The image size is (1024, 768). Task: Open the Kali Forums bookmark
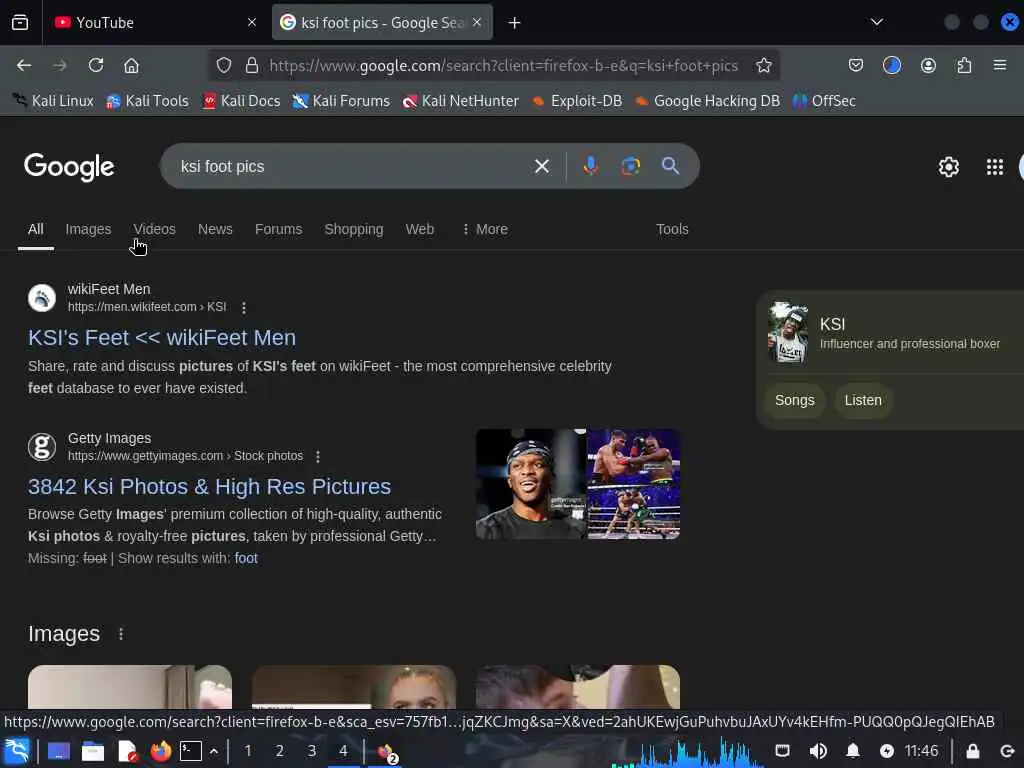click(341, 101)
